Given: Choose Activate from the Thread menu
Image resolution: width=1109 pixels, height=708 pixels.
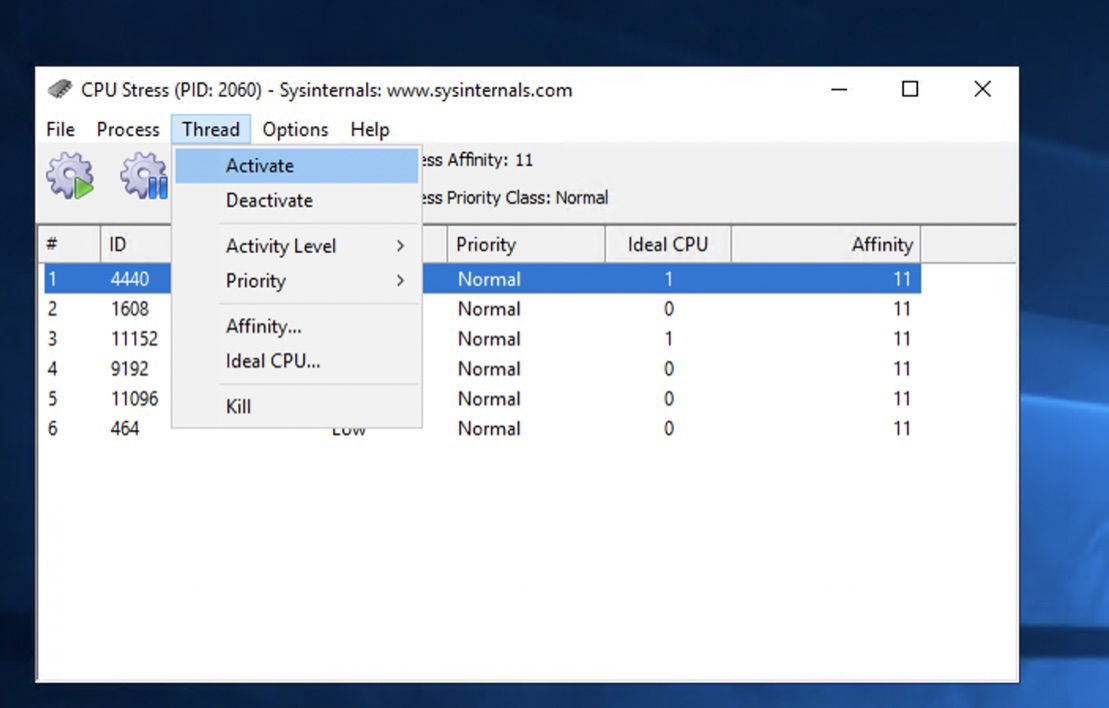Looking at the screenshot, I should coord(296,166).
